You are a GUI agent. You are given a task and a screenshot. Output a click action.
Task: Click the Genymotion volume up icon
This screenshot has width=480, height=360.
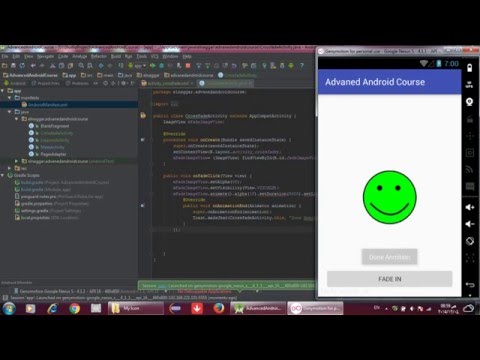tap(470, 207)
